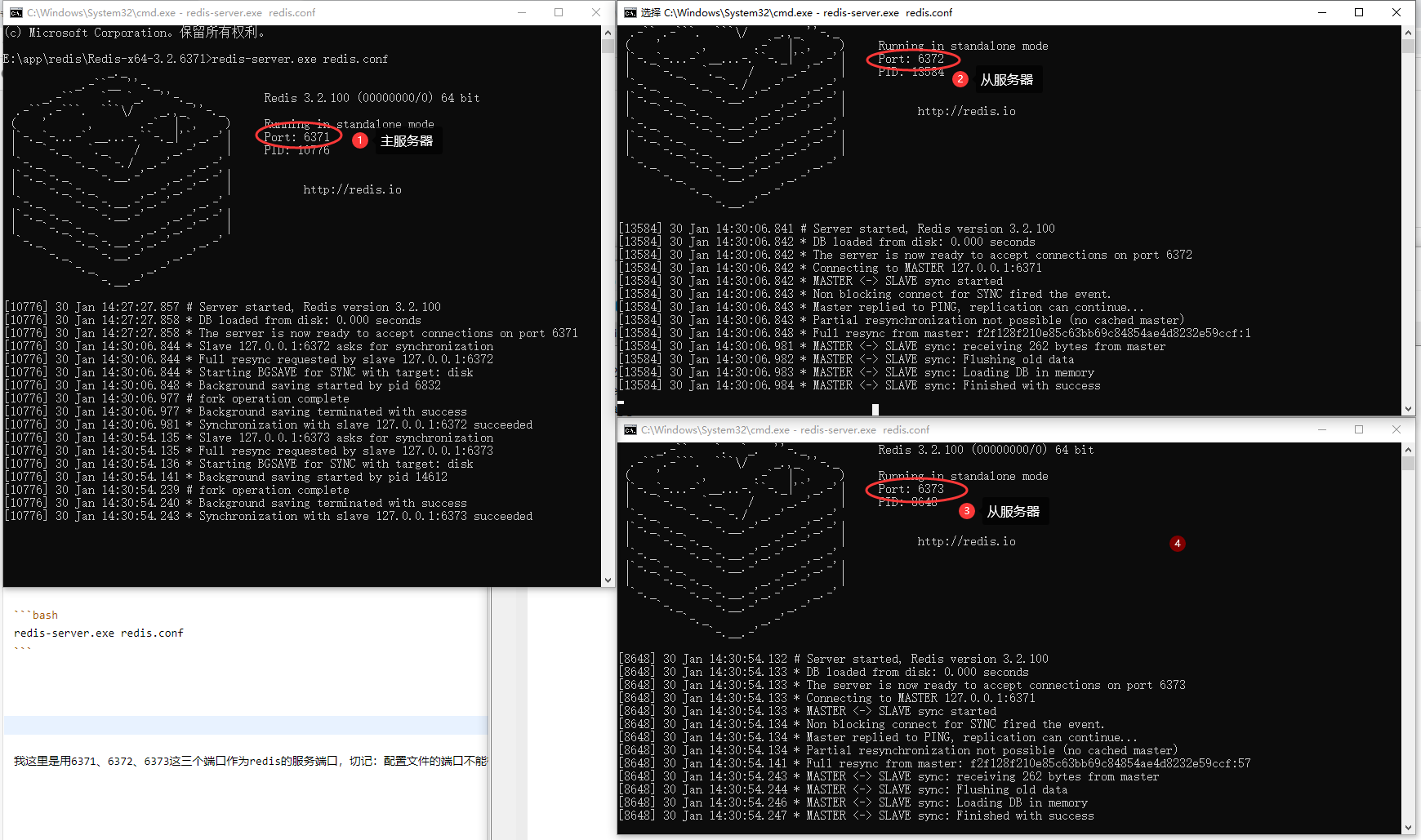Click '[8648] Partial resynchronization not possible' line
The height and width of the screenshot is (840, 1421).
point(898,750)
